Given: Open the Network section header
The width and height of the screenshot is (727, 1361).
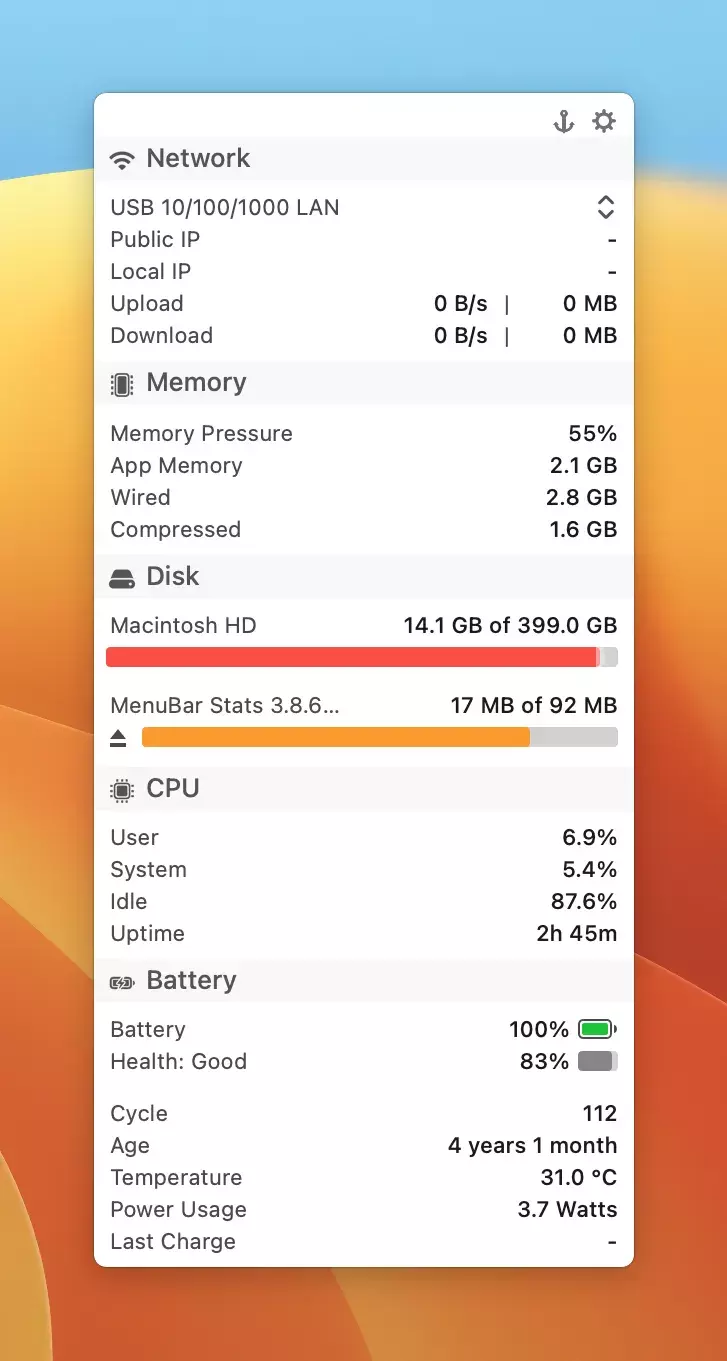Looking at the screenshot, I should tap(198, 158).
